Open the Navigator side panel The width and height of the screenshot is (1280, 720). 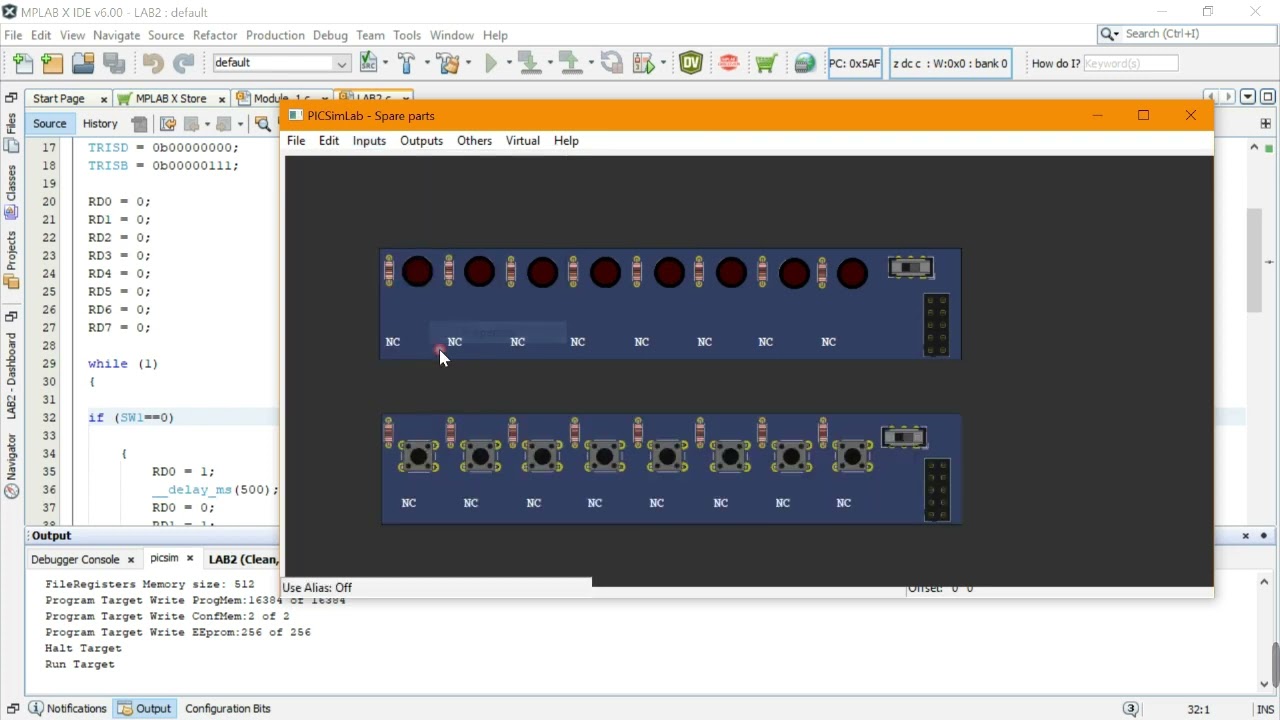(x=11, y=465)
